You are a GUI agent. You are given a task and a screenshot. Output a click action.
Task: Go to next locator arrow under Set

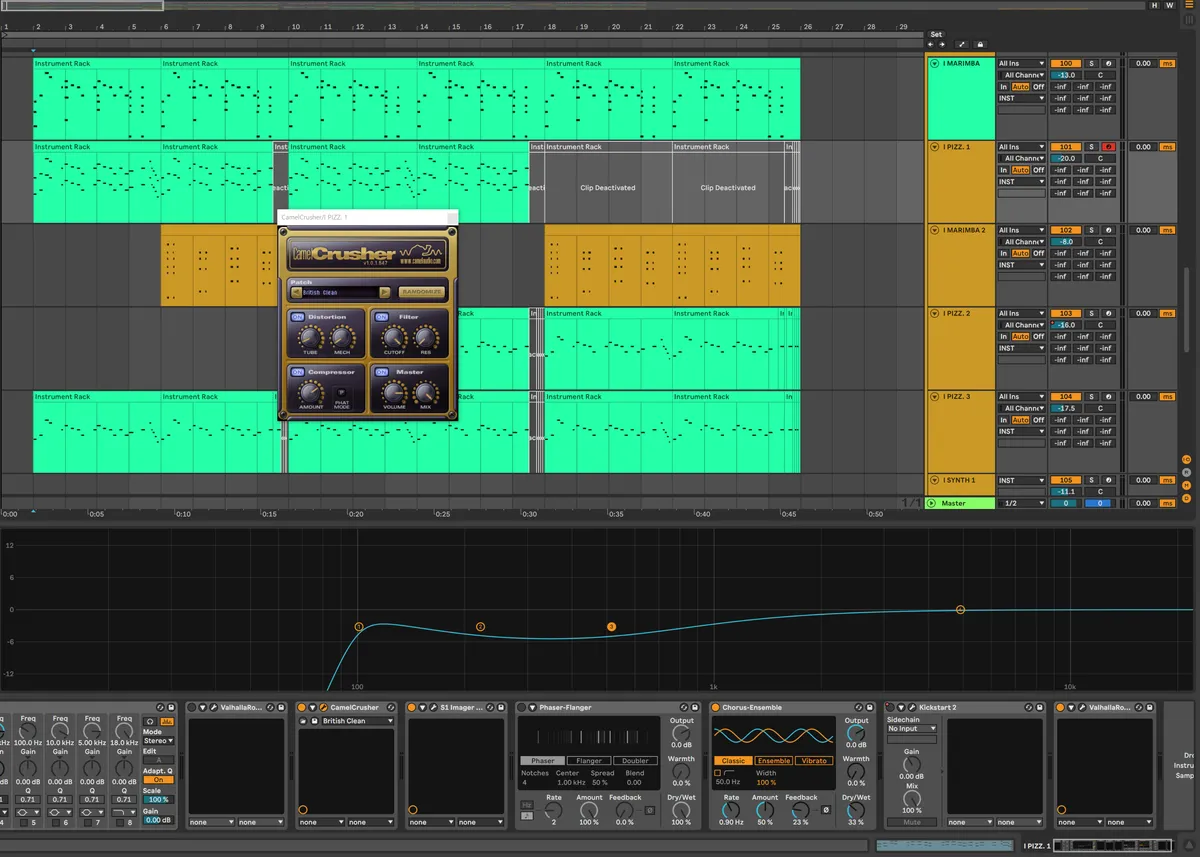click(942, 45)
